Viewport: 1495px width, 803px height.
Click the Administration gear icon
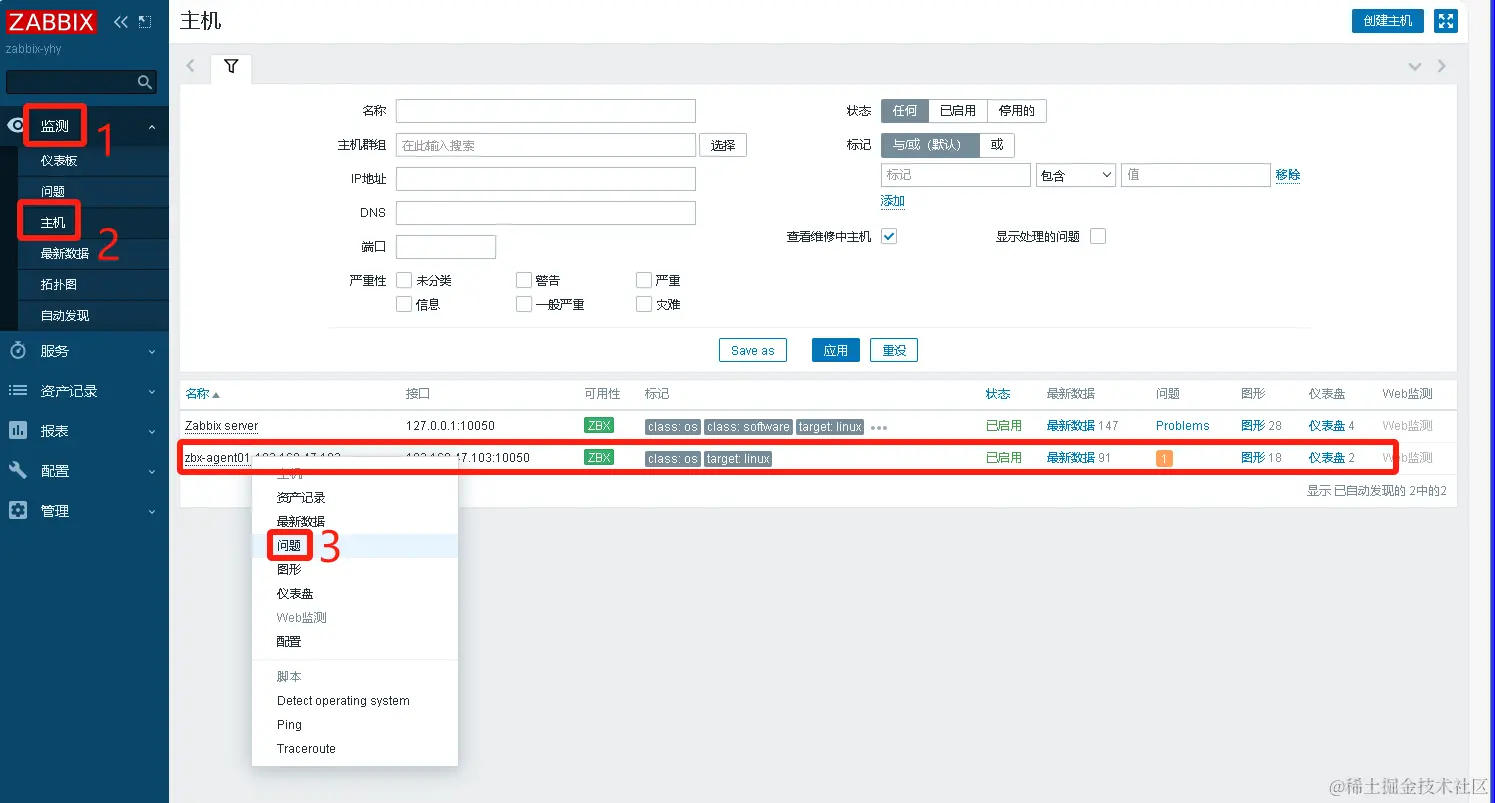(x=18, y=510)
